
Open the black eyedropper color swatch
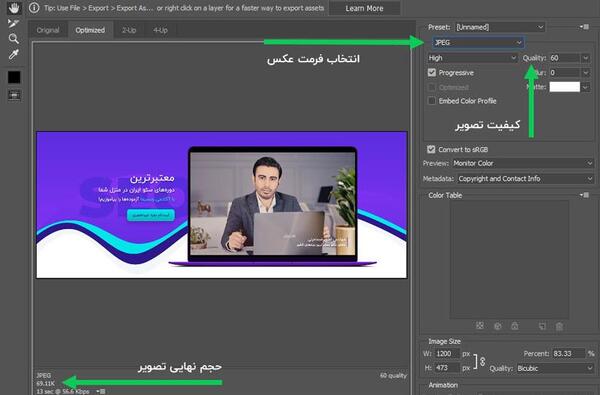click(14, 77)
